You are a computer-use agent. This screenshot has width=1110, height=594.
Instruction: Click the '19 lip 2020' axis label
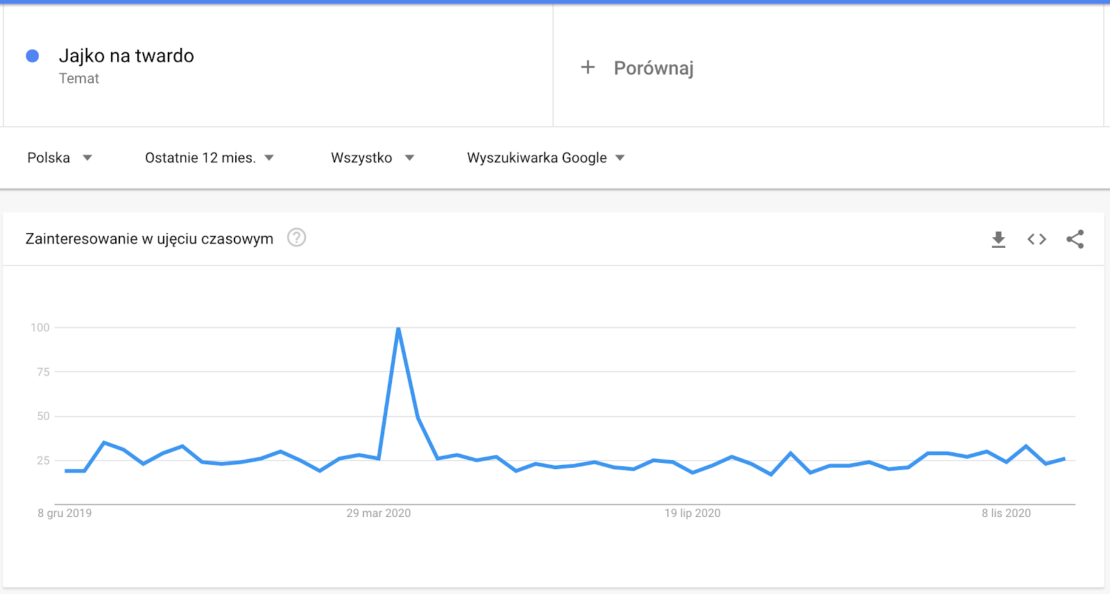[693, 513]
